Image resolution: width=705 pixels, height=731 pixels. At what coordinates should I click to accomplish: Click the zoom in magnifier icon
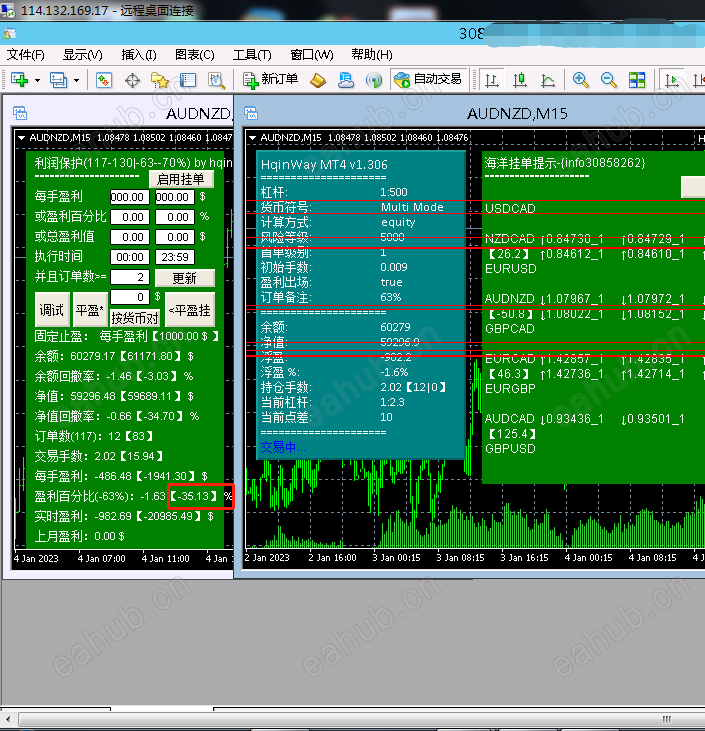(580, 79)
